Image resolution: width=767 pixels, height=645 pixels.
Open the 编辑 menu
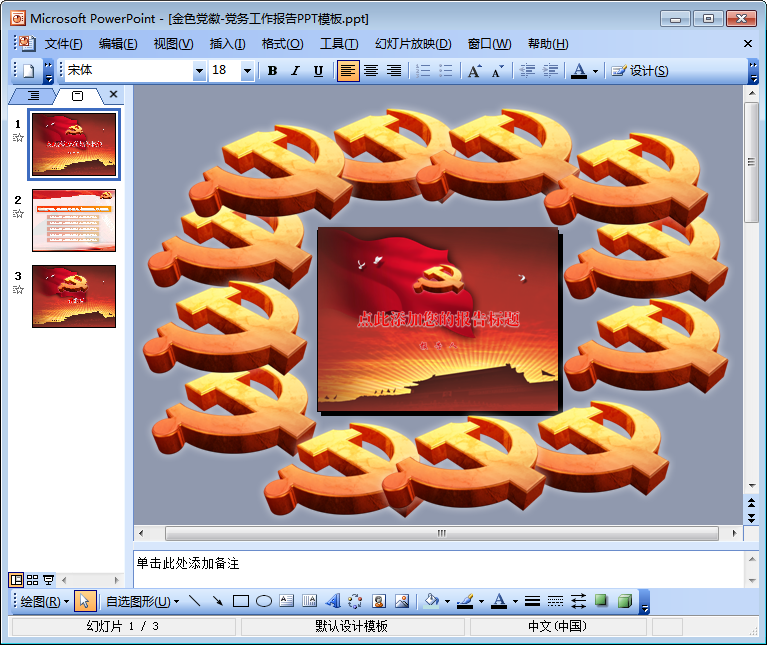[x=118, y=44]
